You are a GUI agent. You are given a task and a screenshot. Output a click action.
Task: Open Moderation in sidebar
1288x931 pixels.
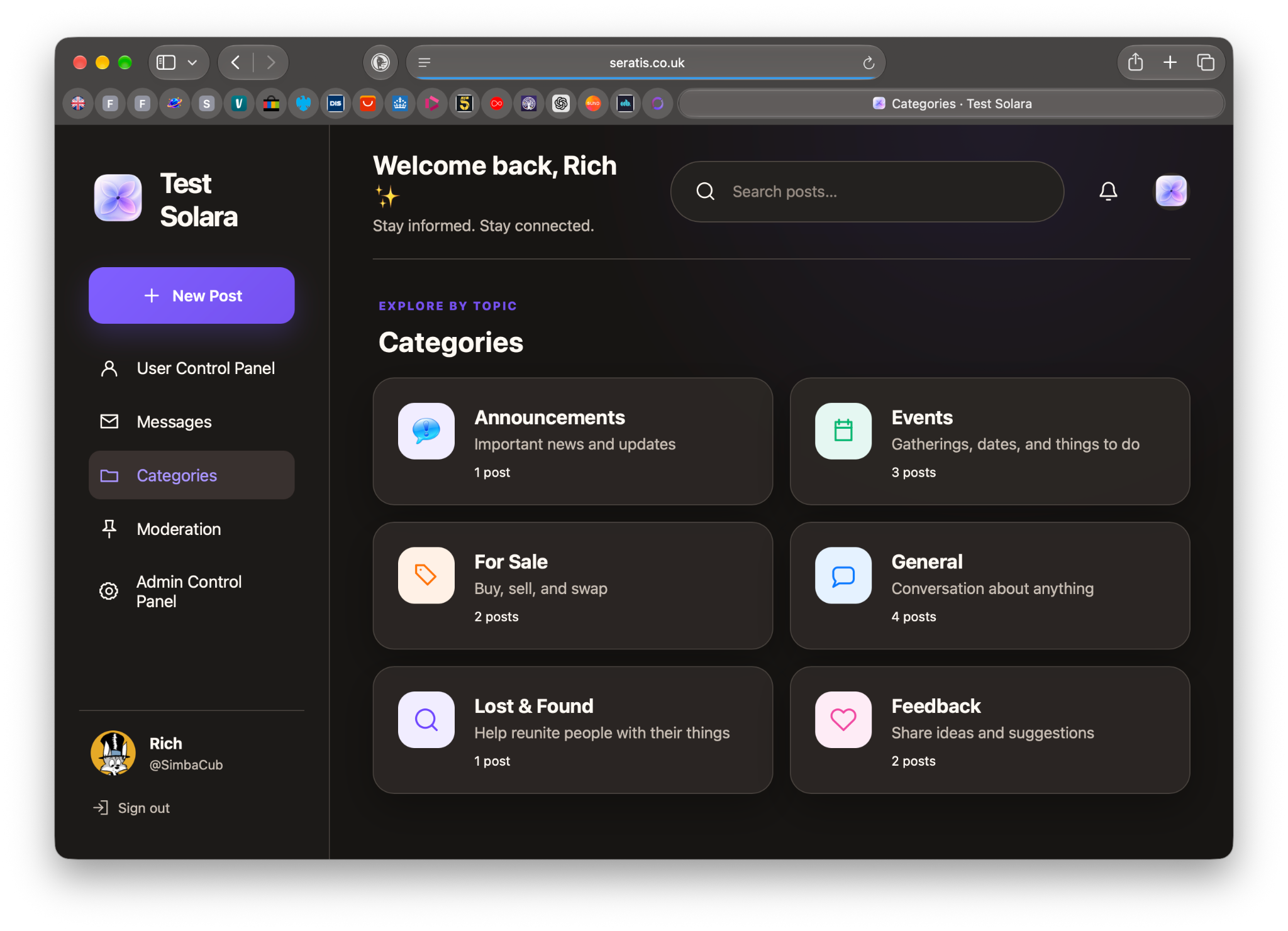tap(192, 529)
